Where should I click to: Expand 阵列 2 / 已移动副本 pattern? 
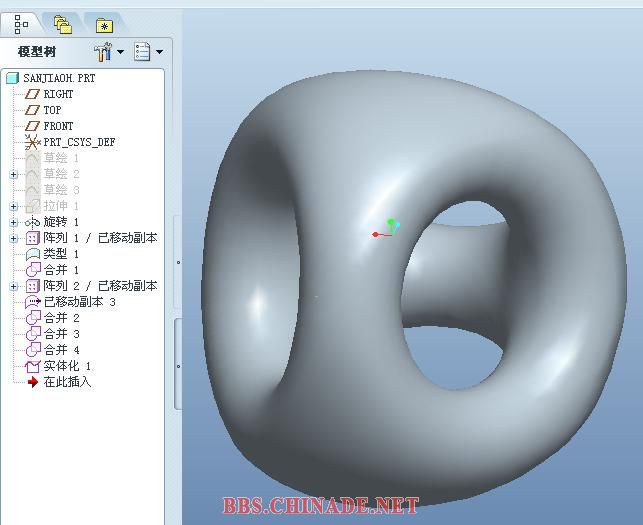tap(14, 286)
